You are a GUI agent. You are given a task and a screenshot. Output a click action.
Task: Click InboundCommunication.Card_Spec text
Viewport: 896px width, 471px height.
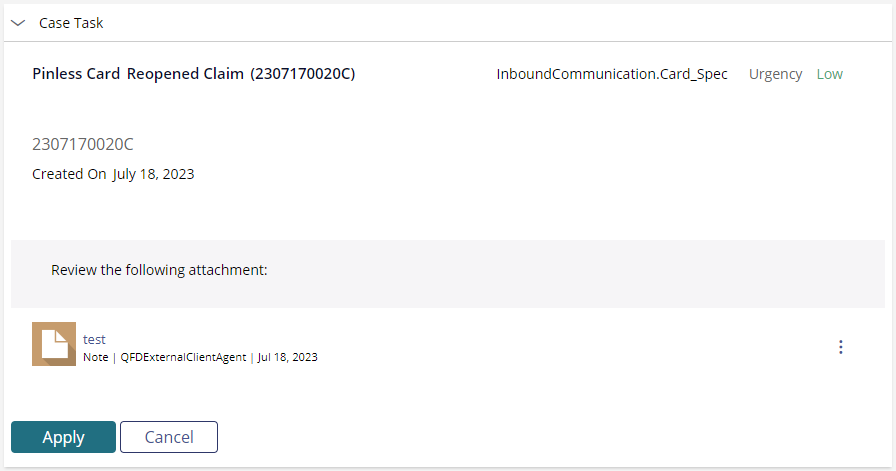[612, 74]
